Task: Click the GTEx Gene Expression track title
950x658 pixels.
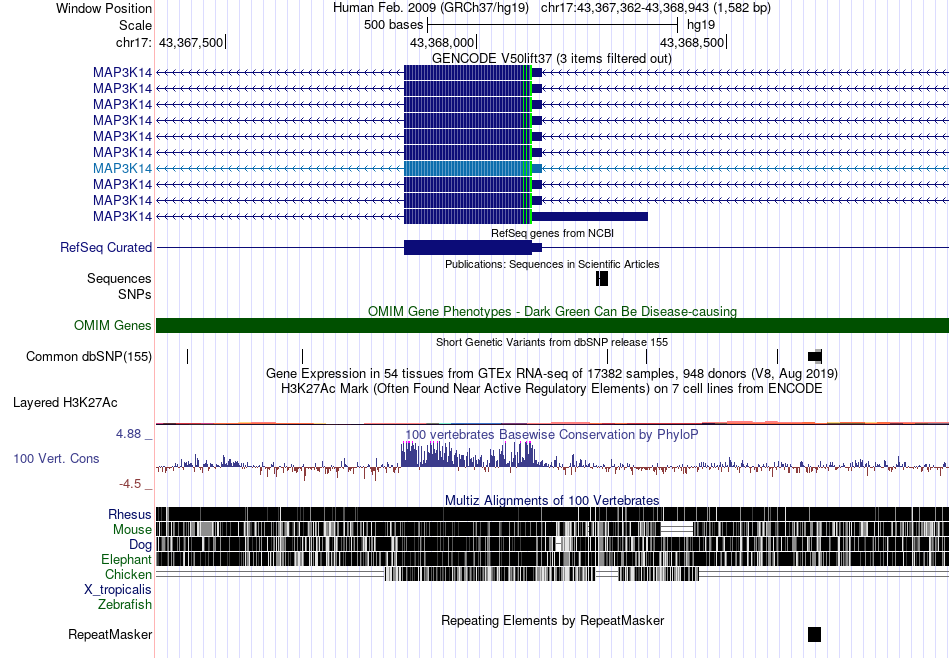Action: click(552, 373)
